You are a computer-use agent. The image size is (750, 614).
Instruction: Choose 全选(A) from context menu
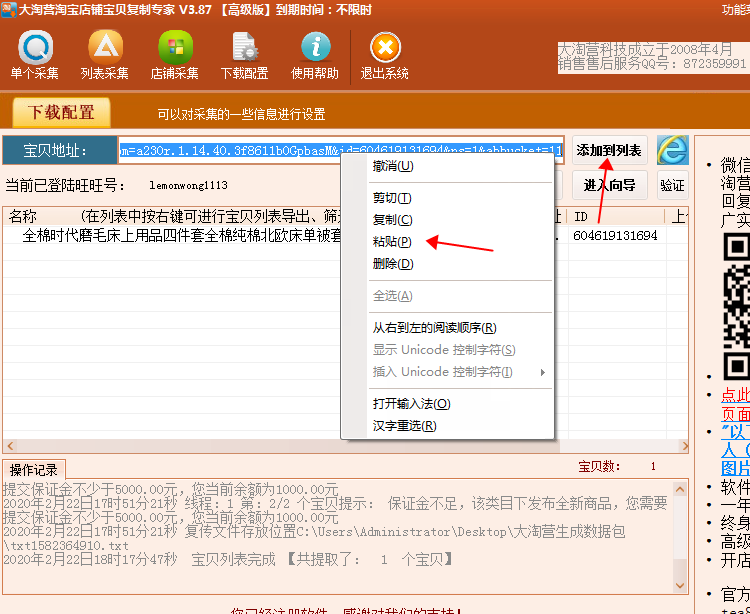(447, 296)
